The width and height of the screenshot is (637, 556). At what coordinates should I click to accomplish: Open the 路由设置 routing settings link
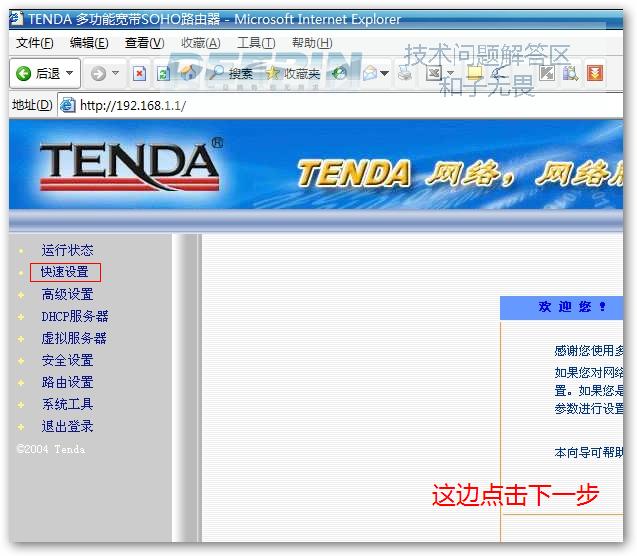point(67,382)
